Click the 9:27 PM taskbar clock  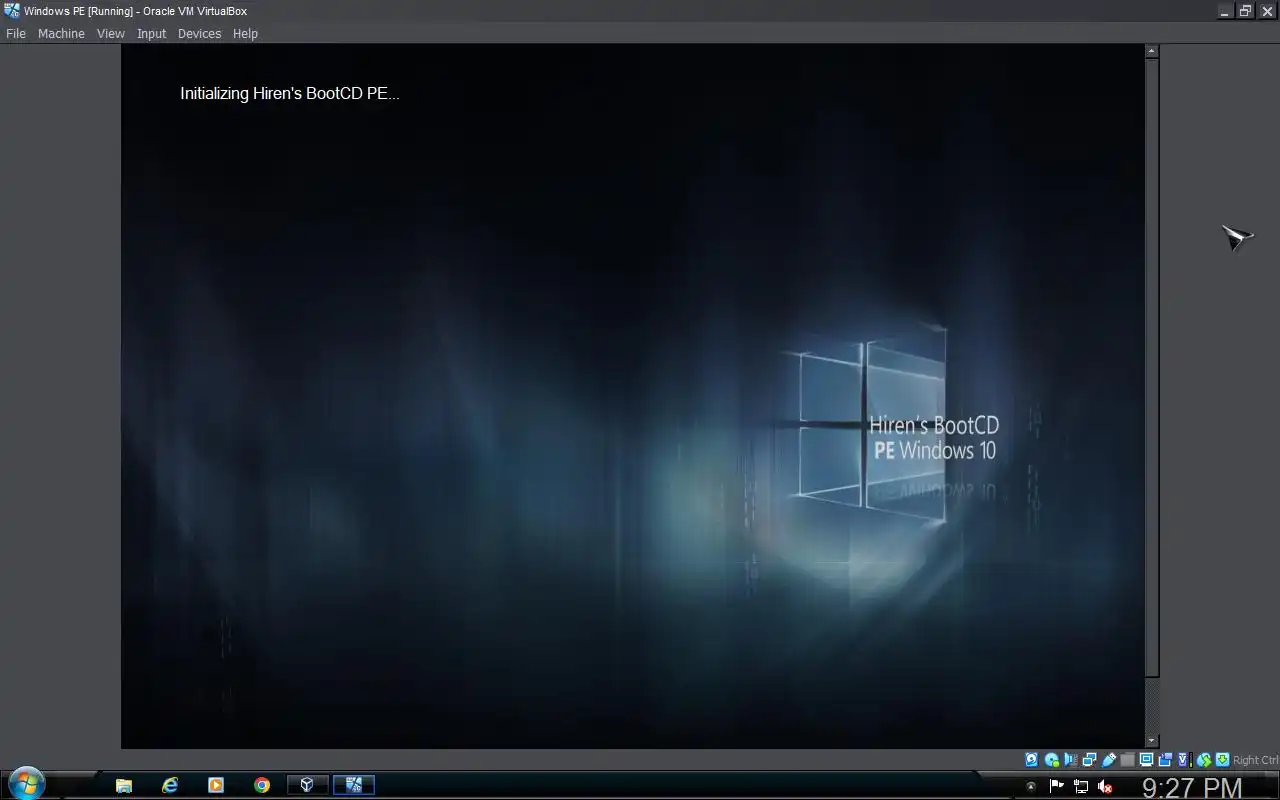click(1192, 787)
